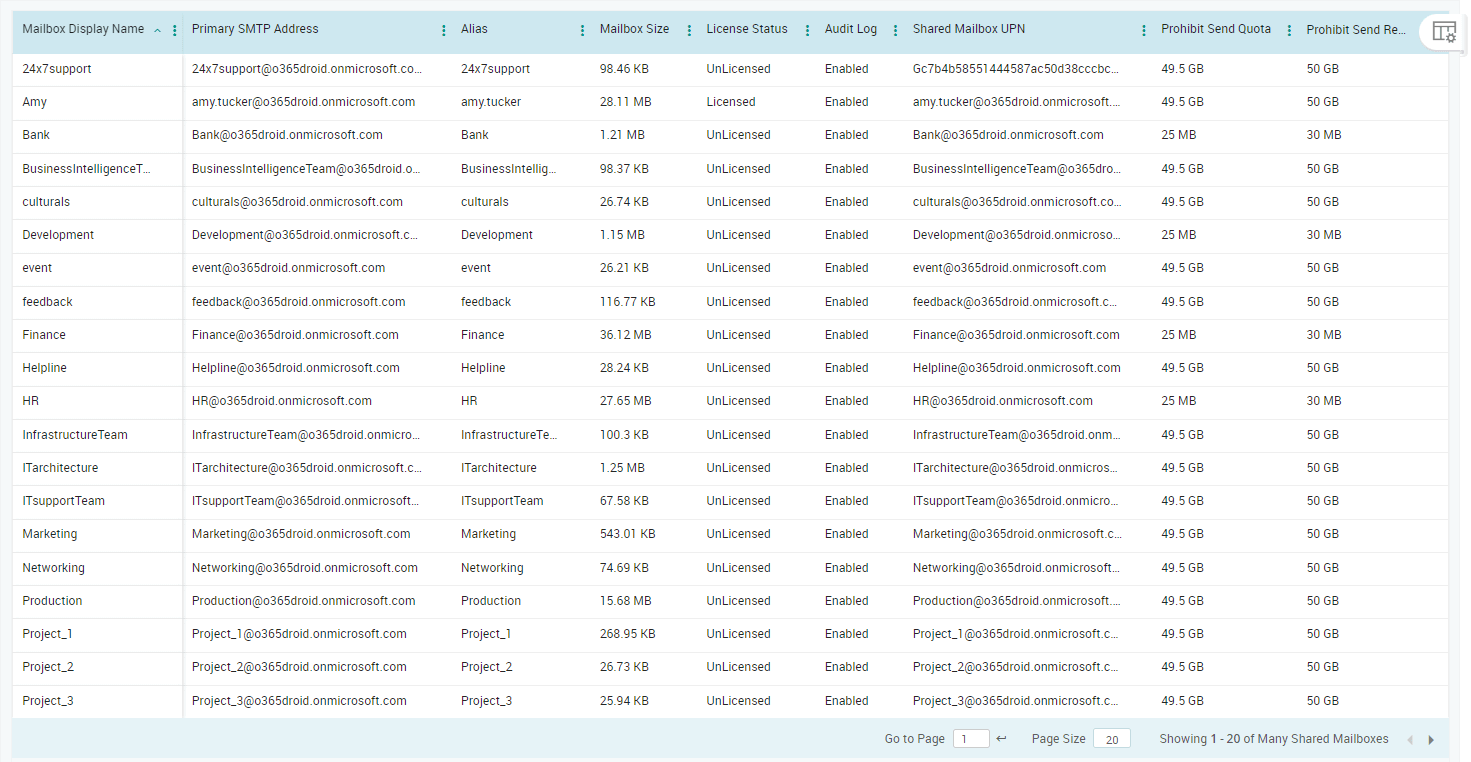Click the sort arrow on Mailbox Display Name
This screenshot has width=1471, height=762.
click(157, 29)
